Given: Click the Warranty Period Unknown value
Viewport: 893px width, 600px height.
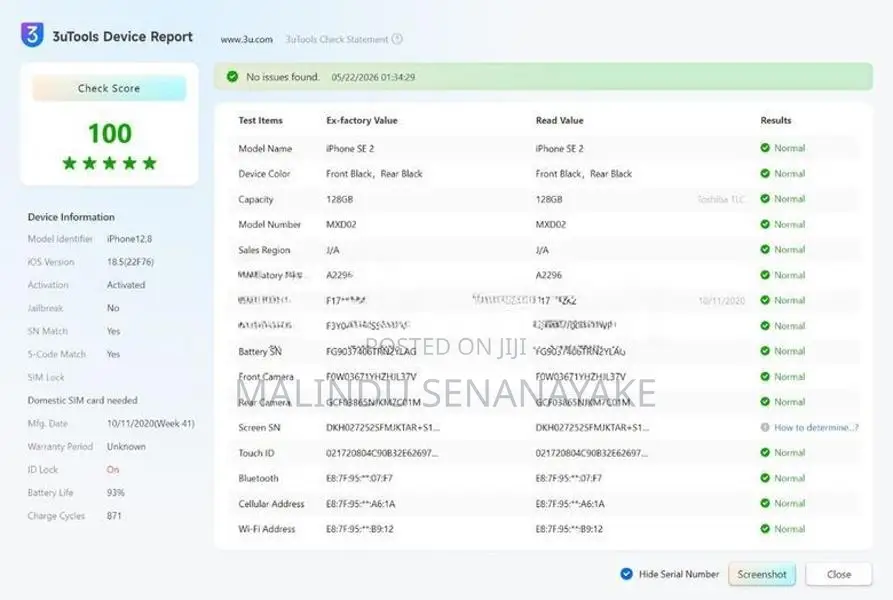Looking at the screenshot, I should pyautogui.click(x=126, y=446).
